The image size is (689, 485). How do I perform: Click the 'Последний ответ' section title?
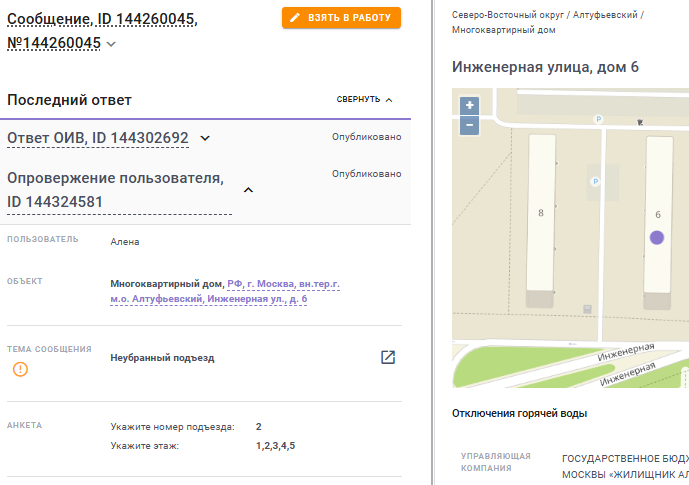[x=69, y=100]
